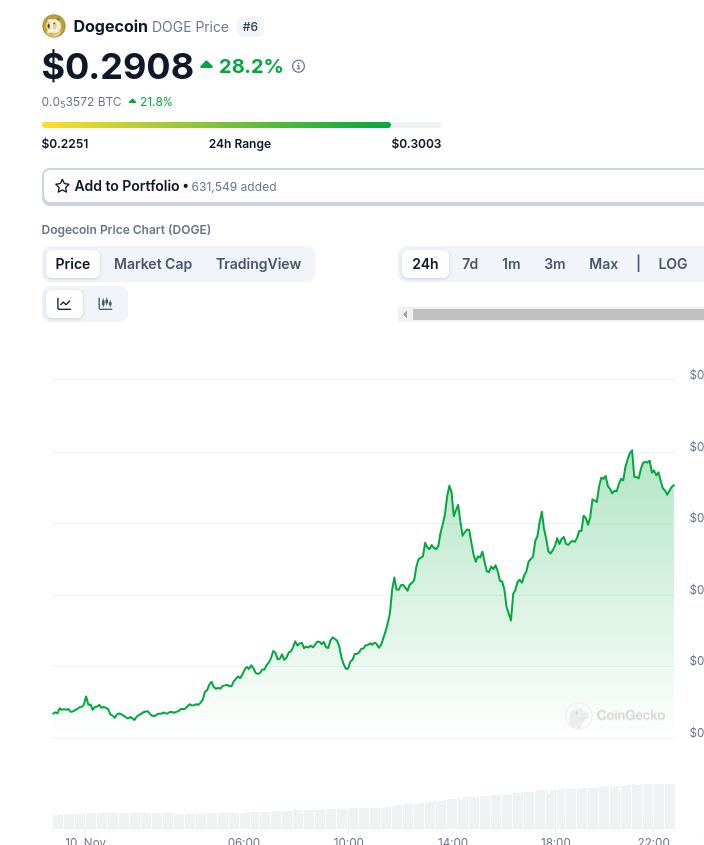The height and width of the screenshot is (845, 704).
Task: Click the info icon beside 28.2%
Action: (298, 67)
